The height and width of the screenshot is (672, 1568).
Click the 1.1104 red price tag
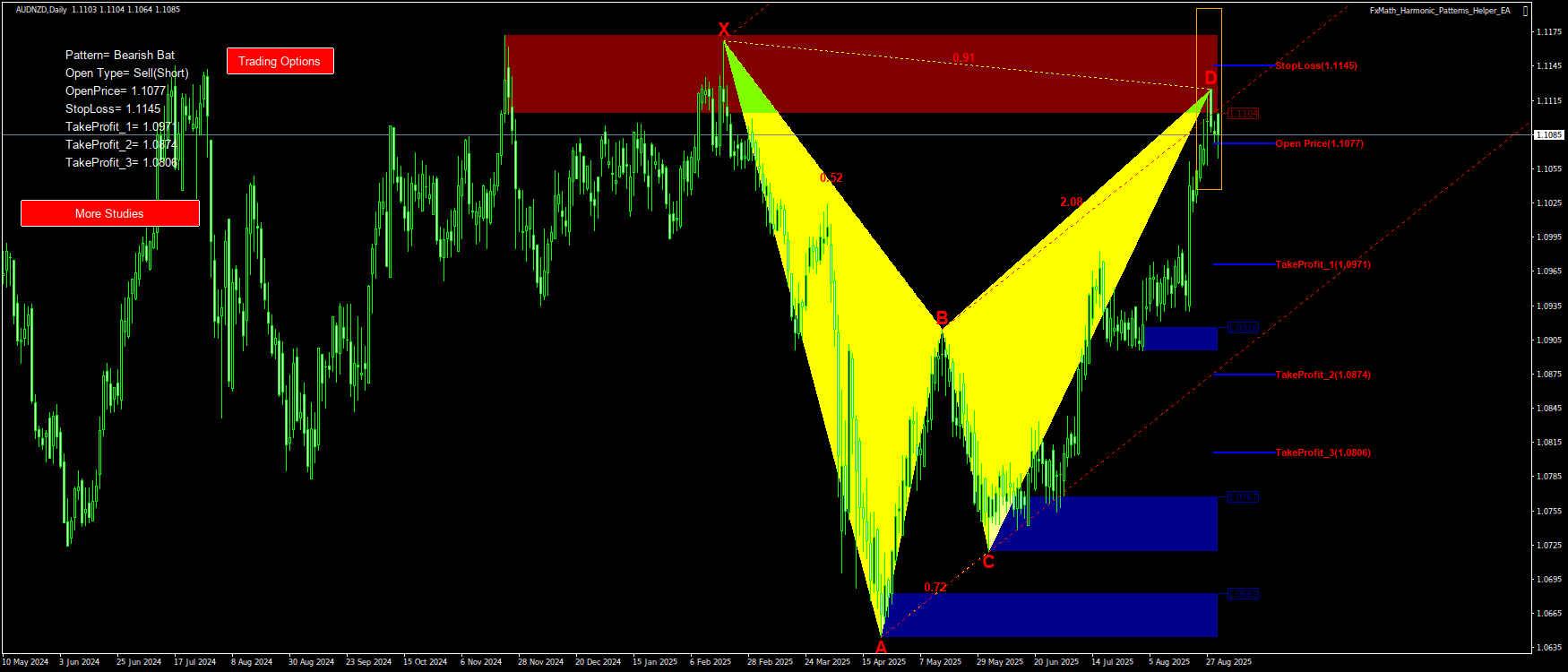tap(1243, 114)
